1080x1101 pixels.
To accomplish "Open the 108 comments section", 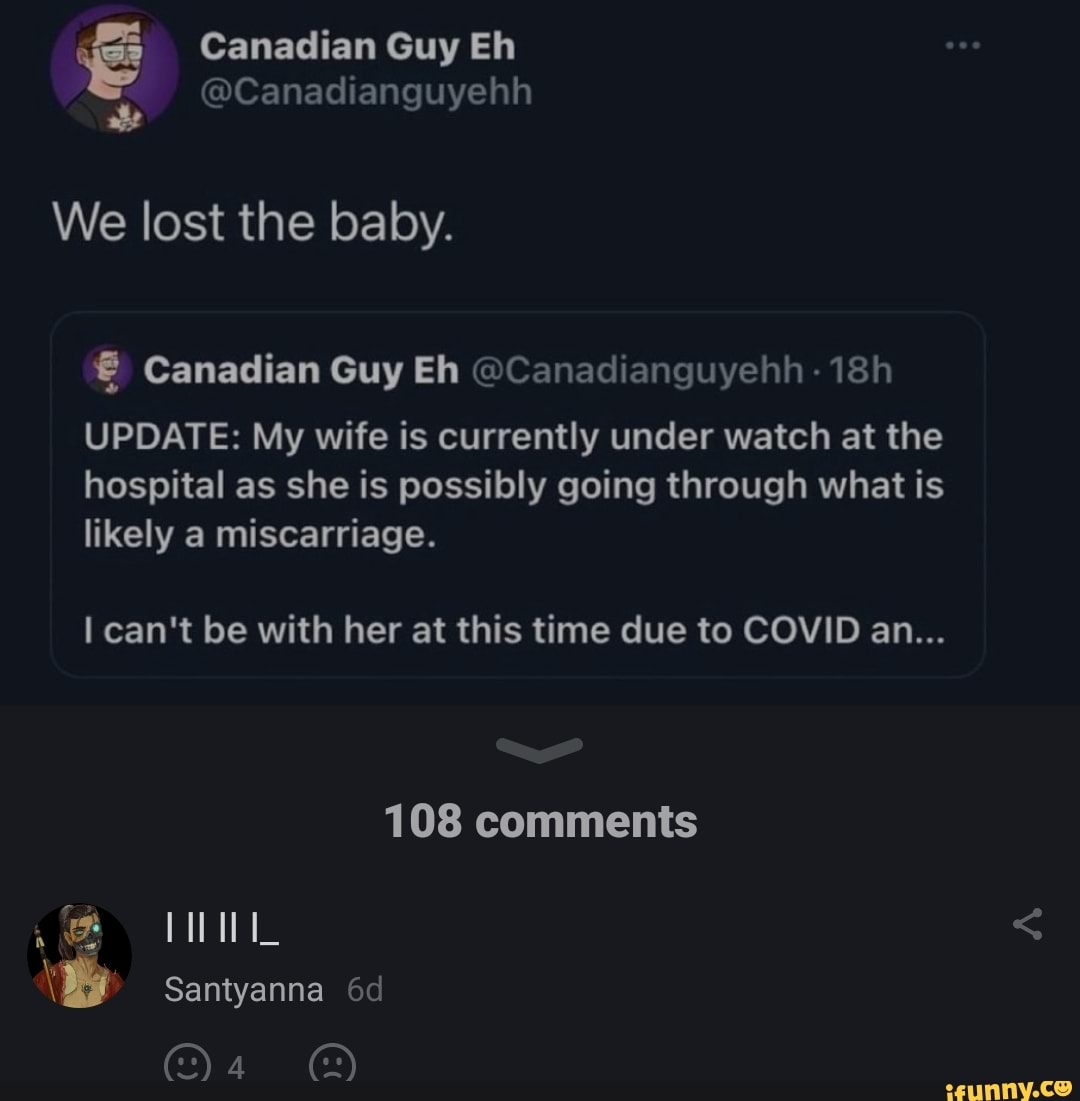I will [540, 820].
